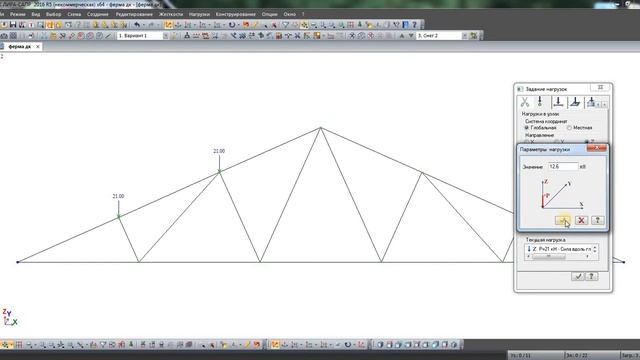Image resolution: width=640 pixels, height=360 pixels.
Task: Click the support constraint icon after Вариант 1
Action: (187, 36)
